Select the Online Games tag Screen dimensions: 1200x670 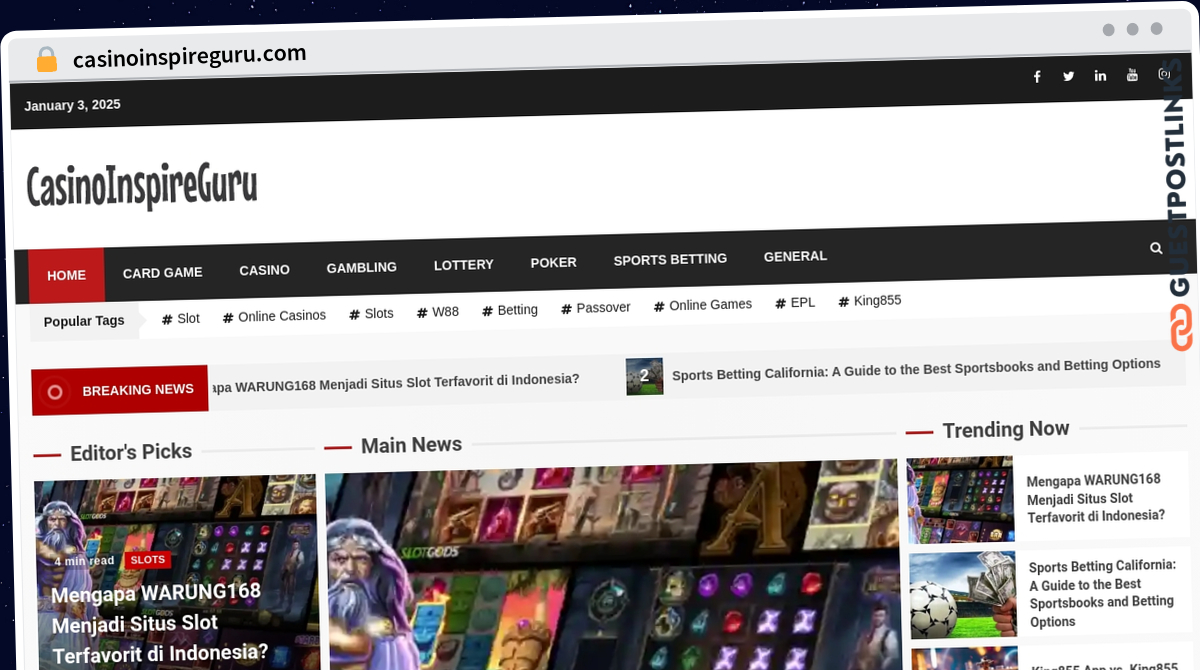703,305
